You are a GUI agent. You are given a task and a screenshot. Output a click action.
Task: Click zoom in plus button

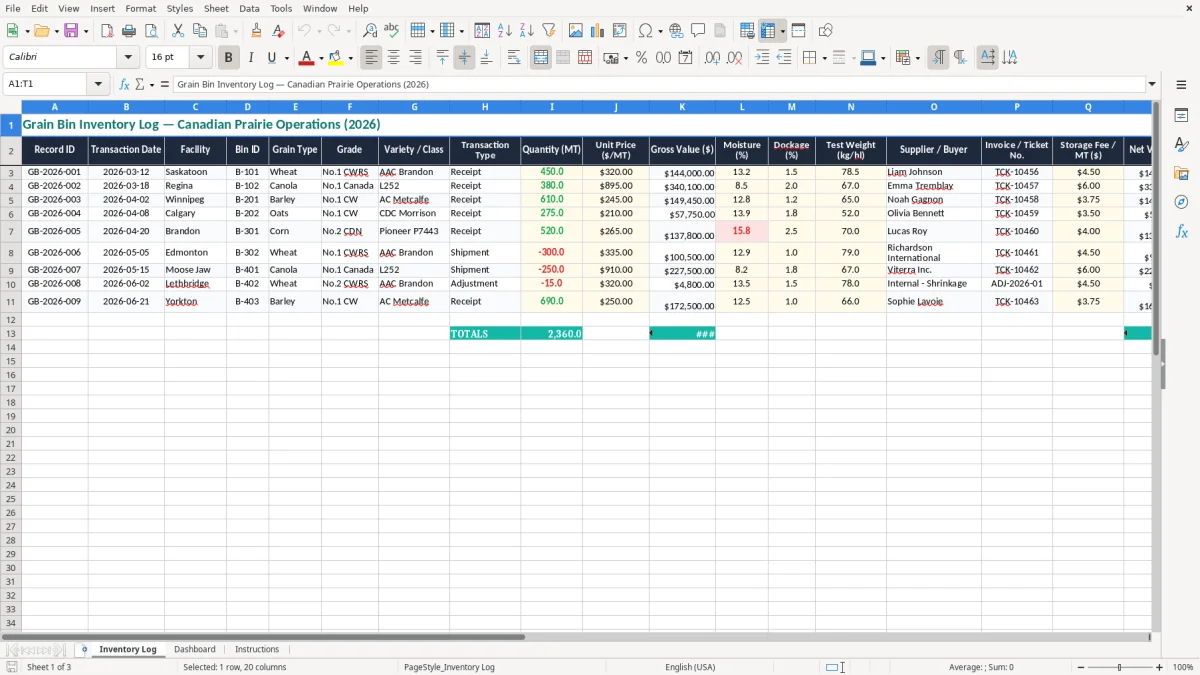click(x=1160, y=667)
